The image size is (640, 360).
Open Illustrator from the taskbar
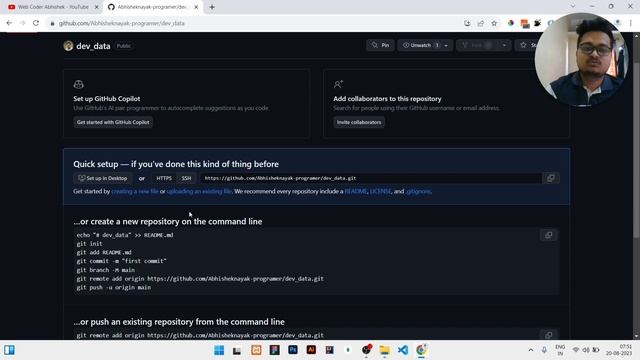click(311, 350)
